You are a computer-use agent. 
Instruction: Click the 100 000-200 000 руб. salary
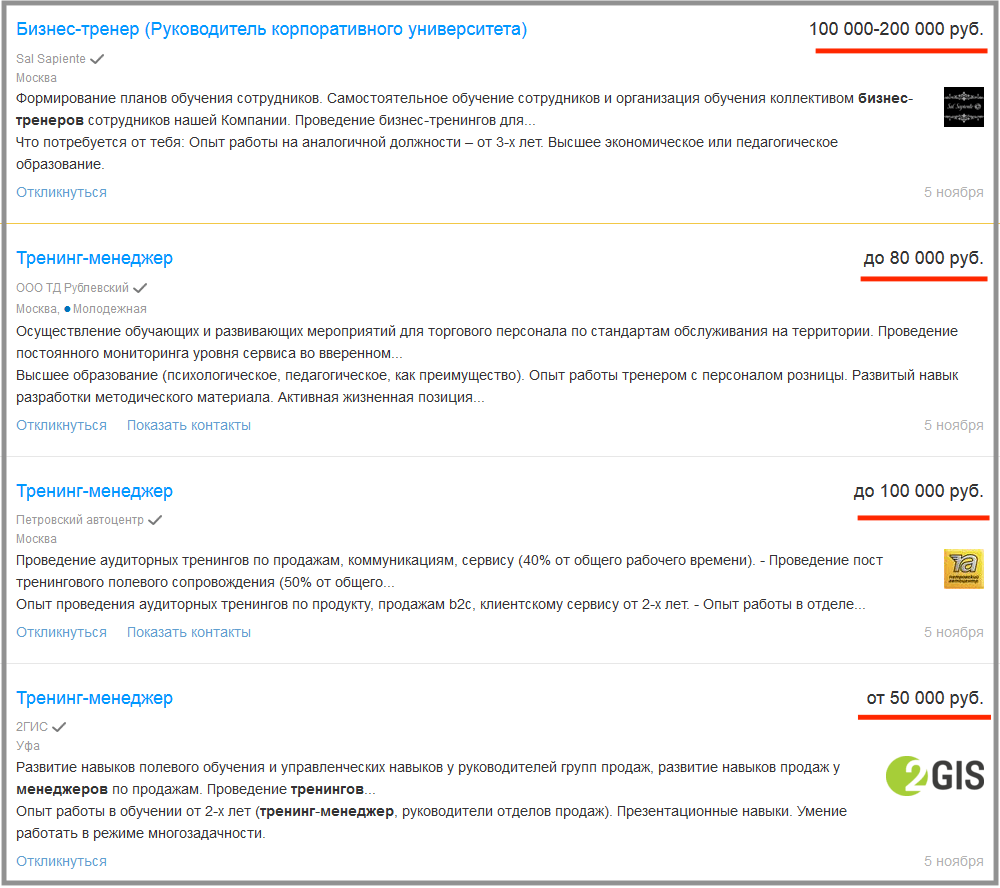[x=896, y=29]
